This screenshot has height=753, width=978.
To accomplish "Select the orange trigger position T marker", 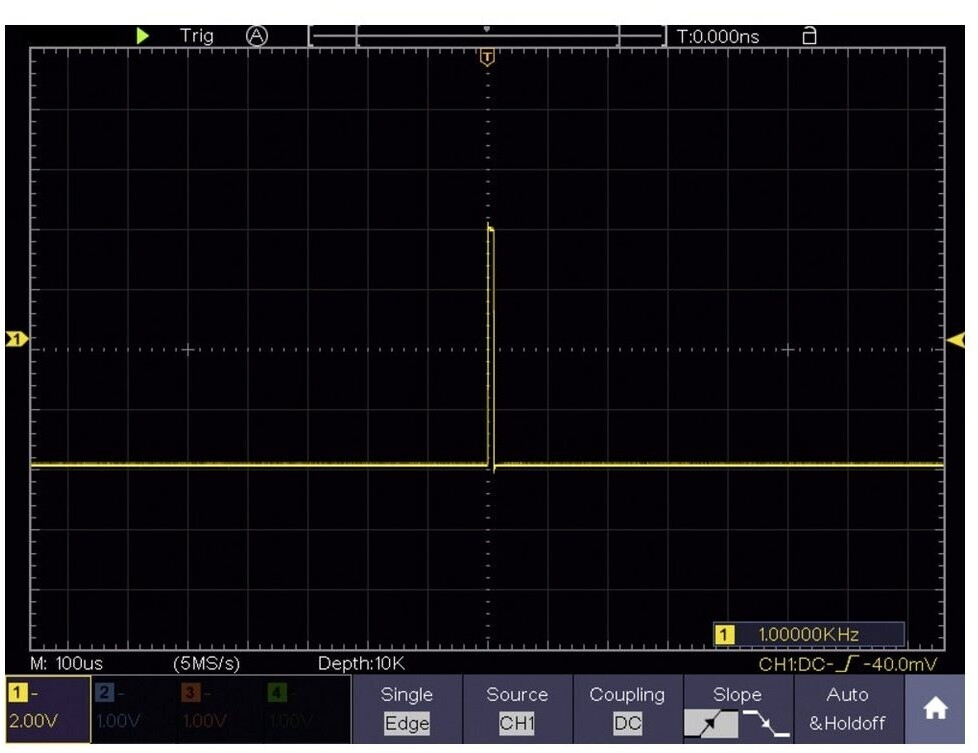I will pos(487,58).
